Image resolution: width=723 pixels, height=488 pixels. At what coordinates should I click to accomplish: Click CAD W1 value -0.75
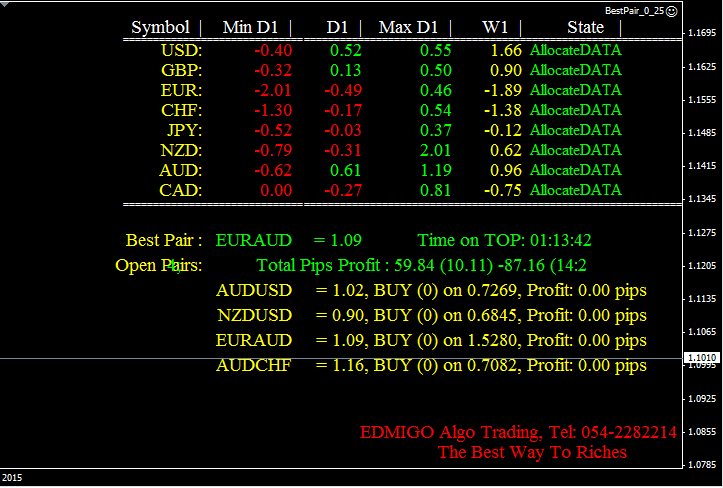[503, 190]
